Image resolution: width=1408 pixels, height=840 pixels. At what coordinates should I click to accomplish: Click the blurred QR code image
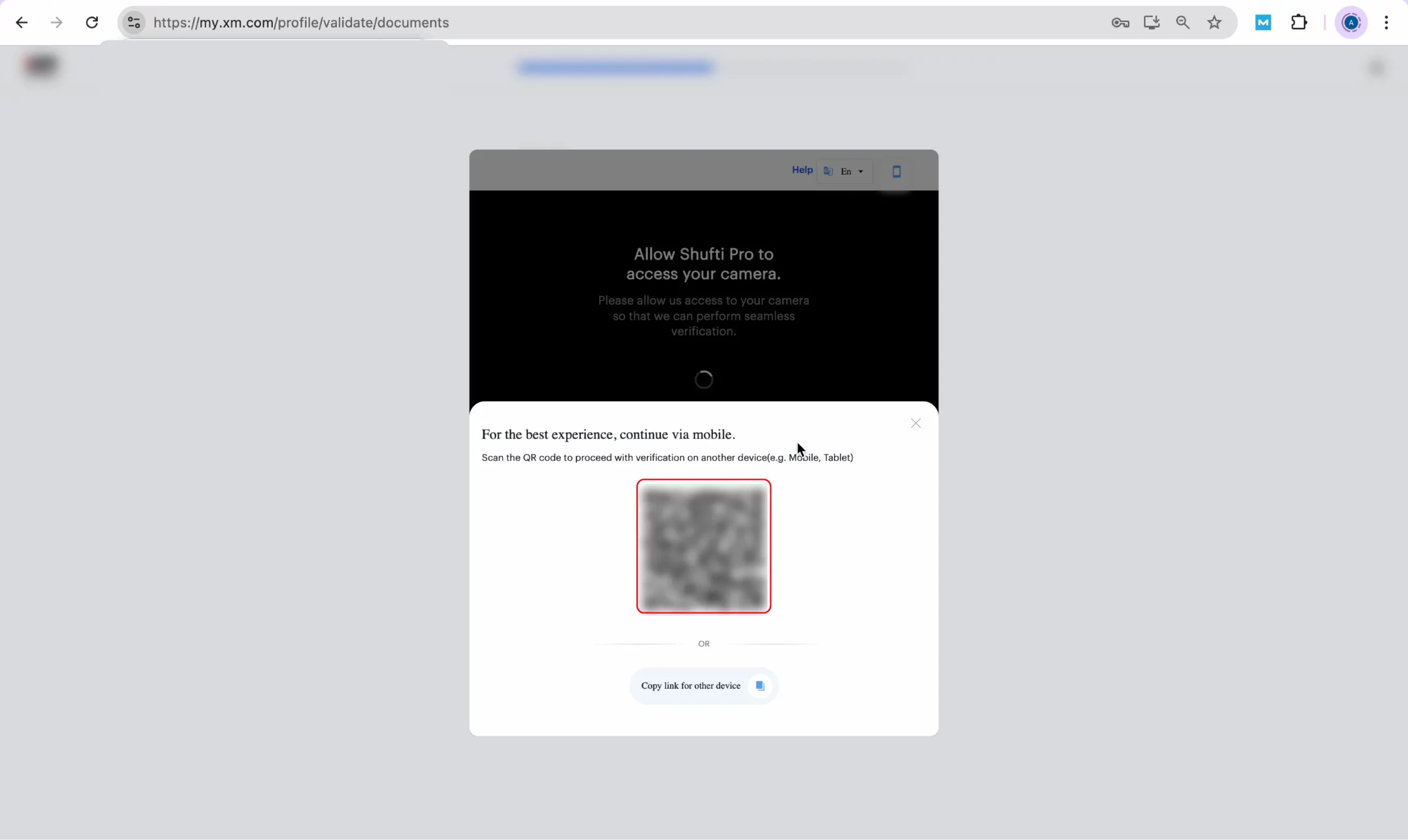[703, 546]
